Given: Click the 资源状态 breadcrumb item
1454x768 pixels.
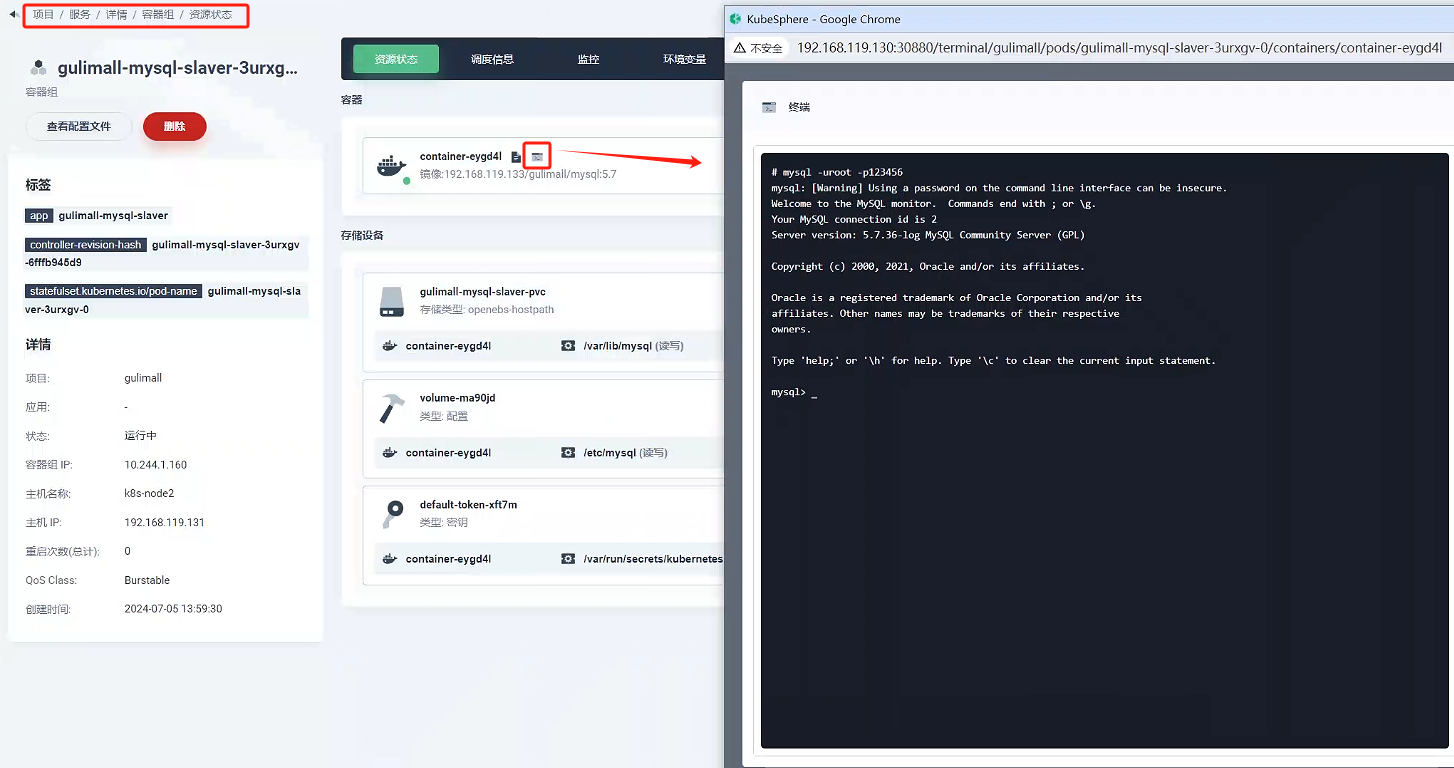Looking at the screenshot, I should pos(211,15).
